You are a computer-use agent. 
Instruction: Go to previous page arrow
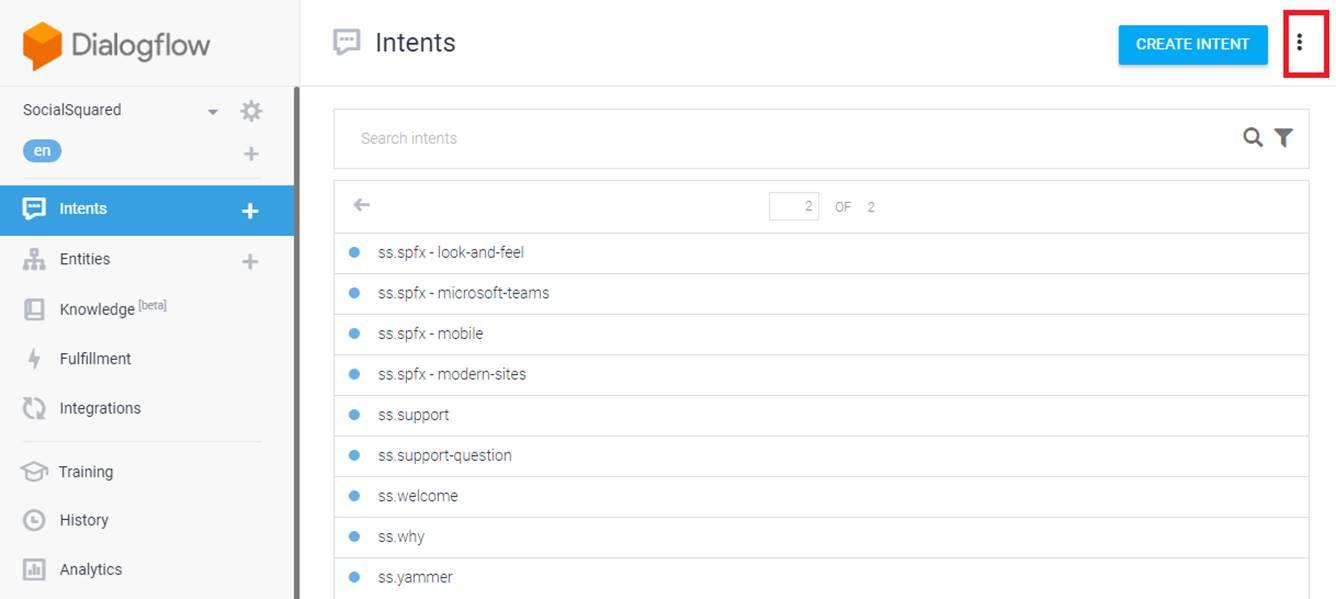[362, 205]
